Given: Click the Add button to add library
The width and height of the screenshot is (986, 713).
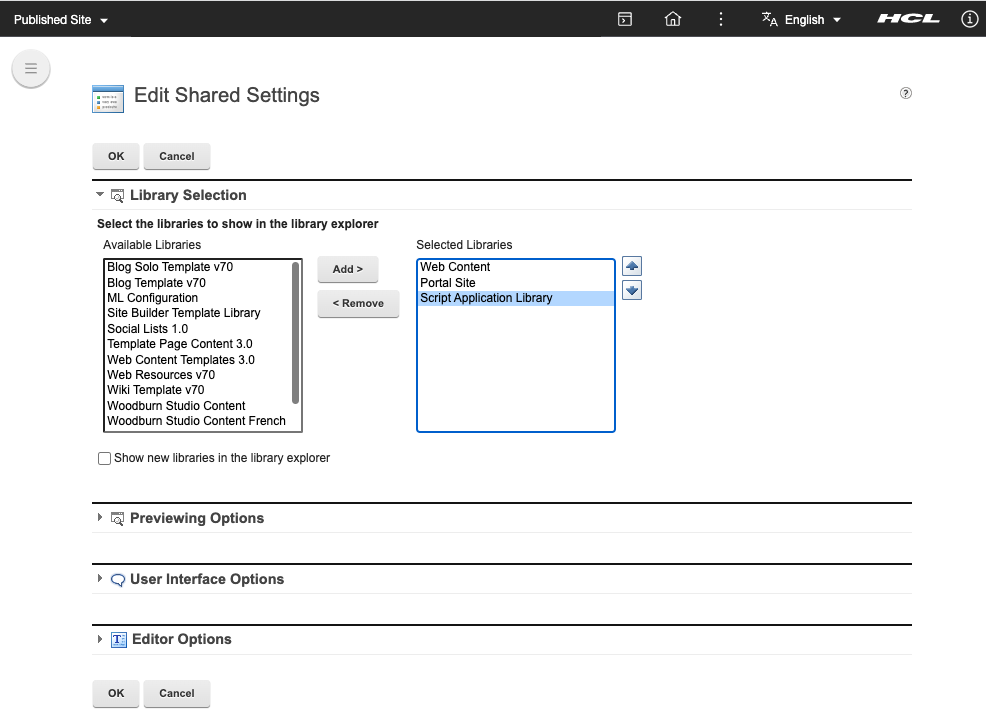Looking at the screenshot, I should click(x=347, y=268).
